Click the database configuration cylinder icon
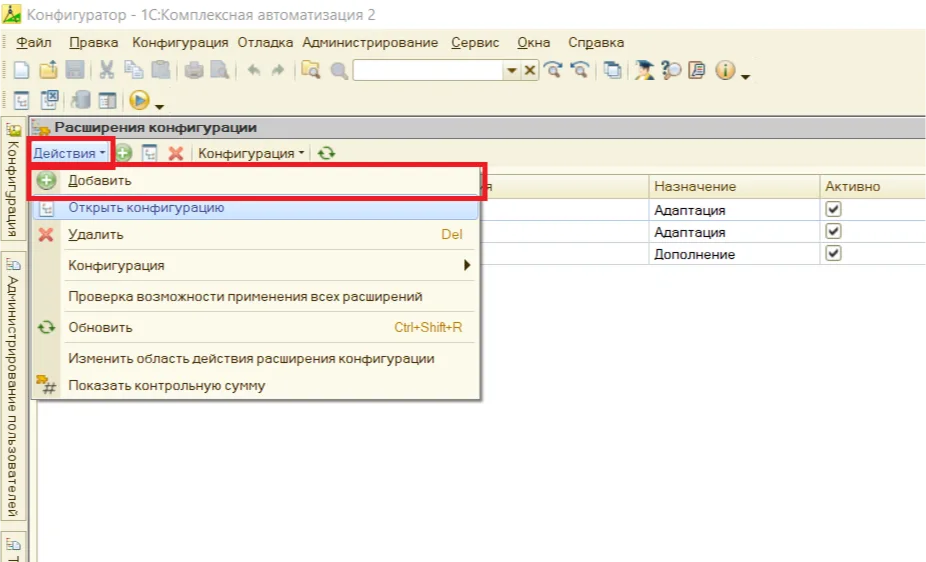This screenshot has width=926, height=562. [81, 100]
